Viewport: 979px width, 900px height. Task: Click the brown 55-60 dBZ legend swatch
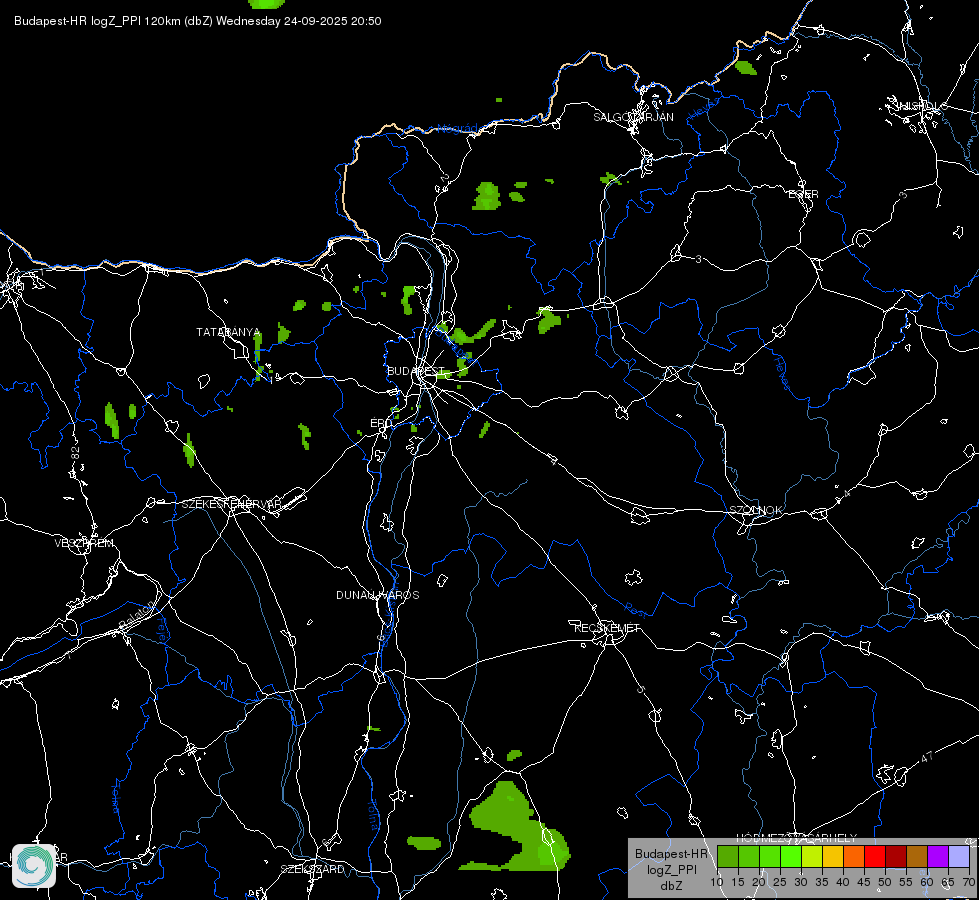[917, 856]
